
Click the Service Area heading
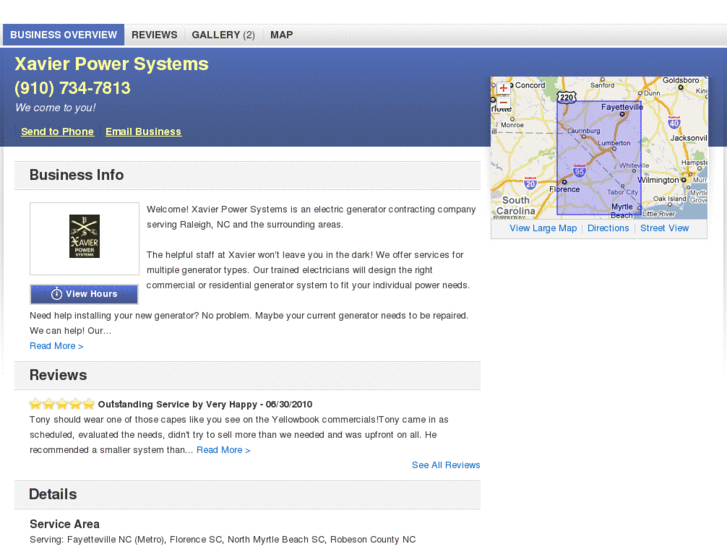tap(64, 524)
